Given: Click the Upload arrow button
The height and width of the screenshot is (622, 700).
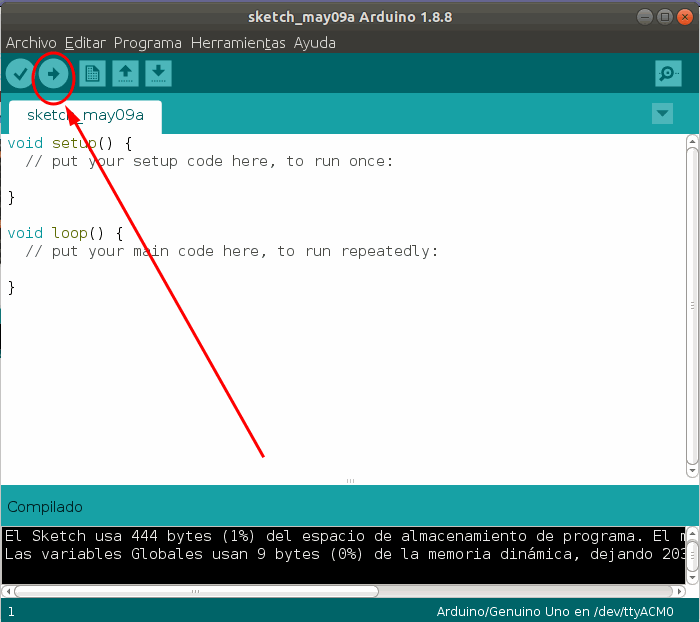Looking at the screenshot, I should pos(53,74).
